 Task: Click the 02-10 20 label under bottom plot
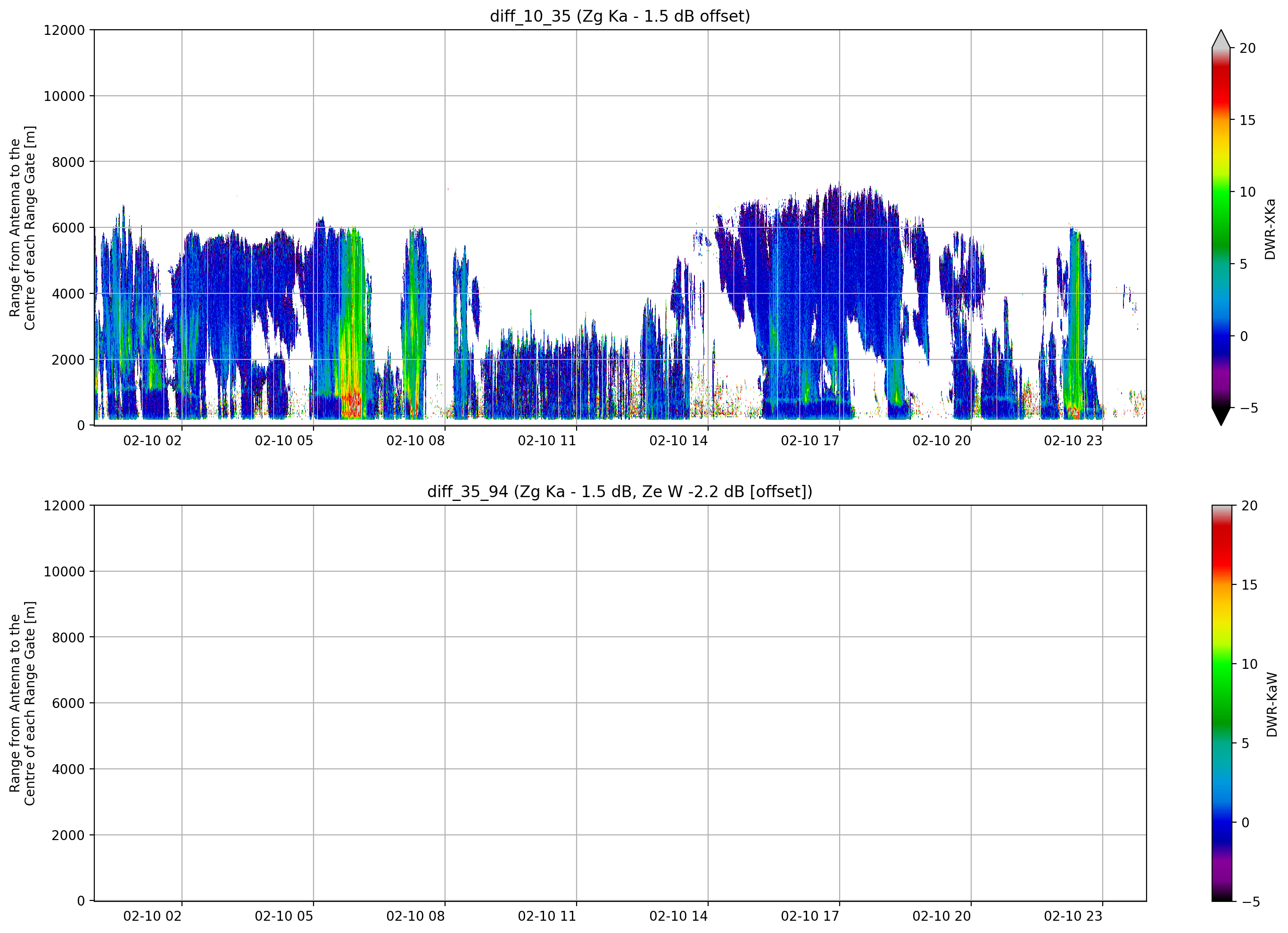pyautogui.click(x=941, y=916)
